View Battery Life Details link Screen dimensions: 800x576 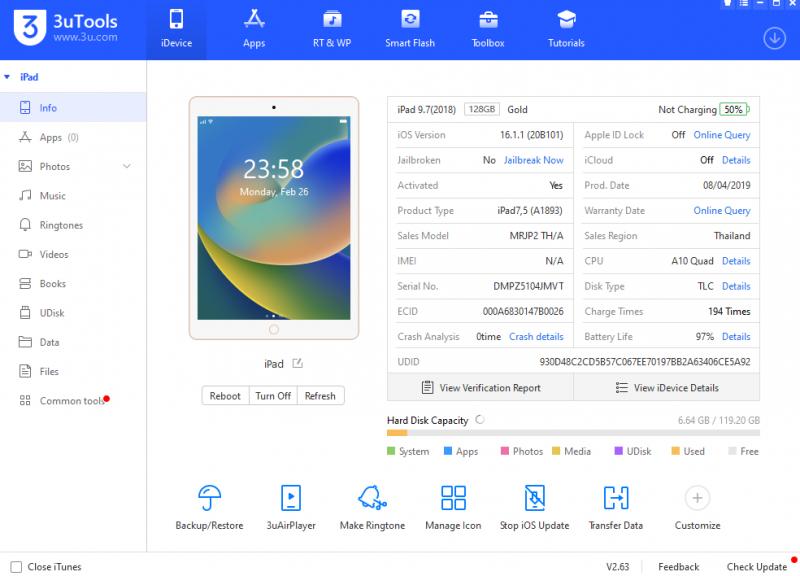tap(736, 337)
